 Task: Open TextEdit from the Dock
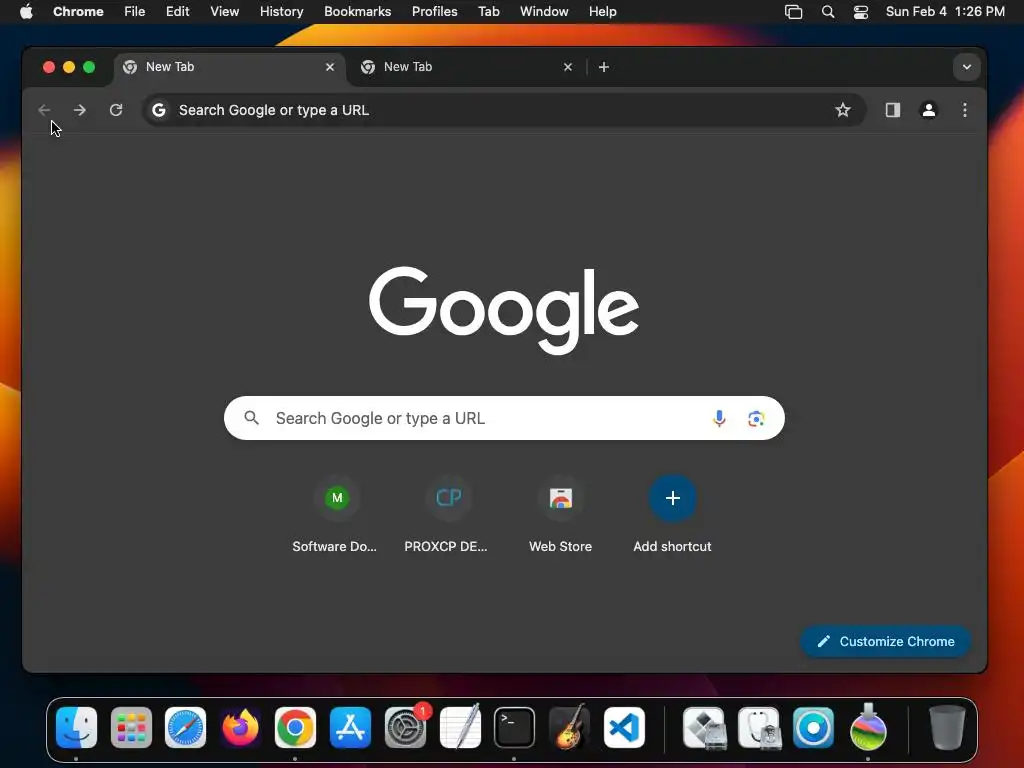click(460, 728)
